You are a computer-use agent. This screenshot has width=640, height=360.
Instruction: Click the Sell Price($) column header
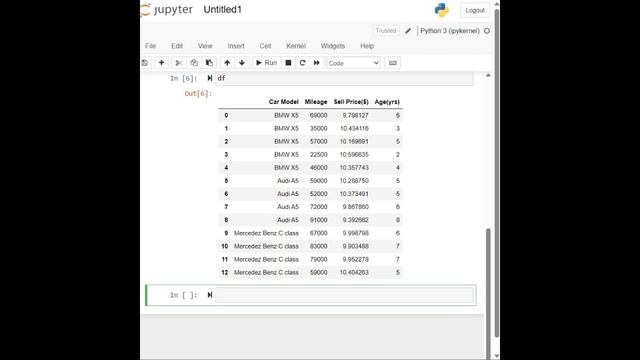coord(351,102)
